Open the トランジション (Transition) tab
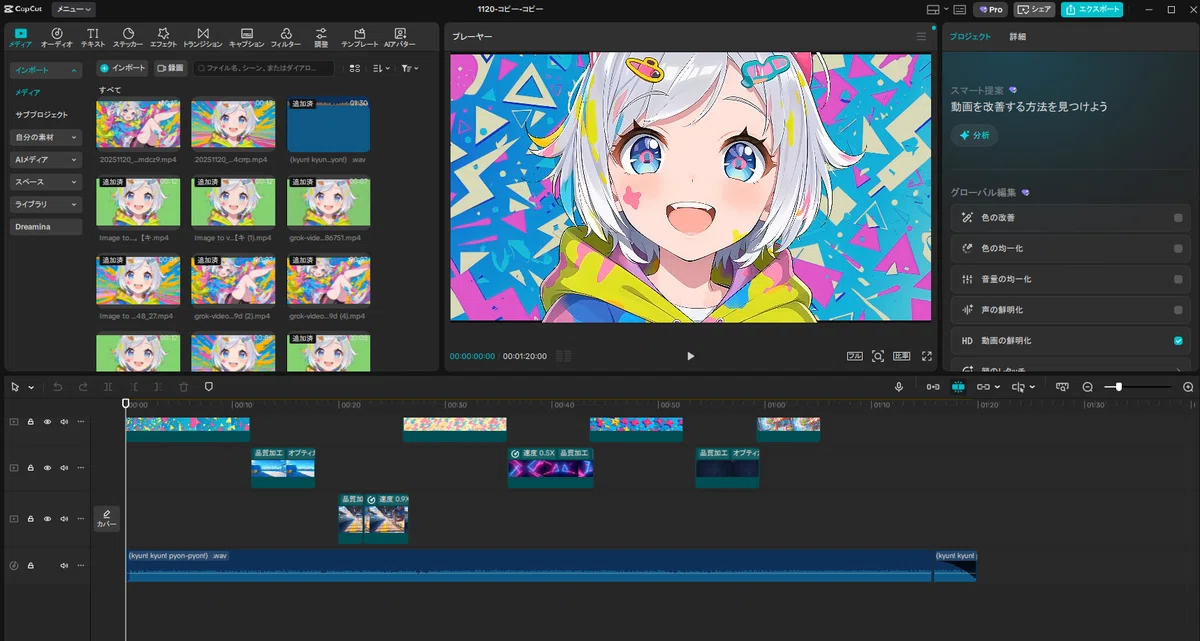1200x641 pixels. 203,38
